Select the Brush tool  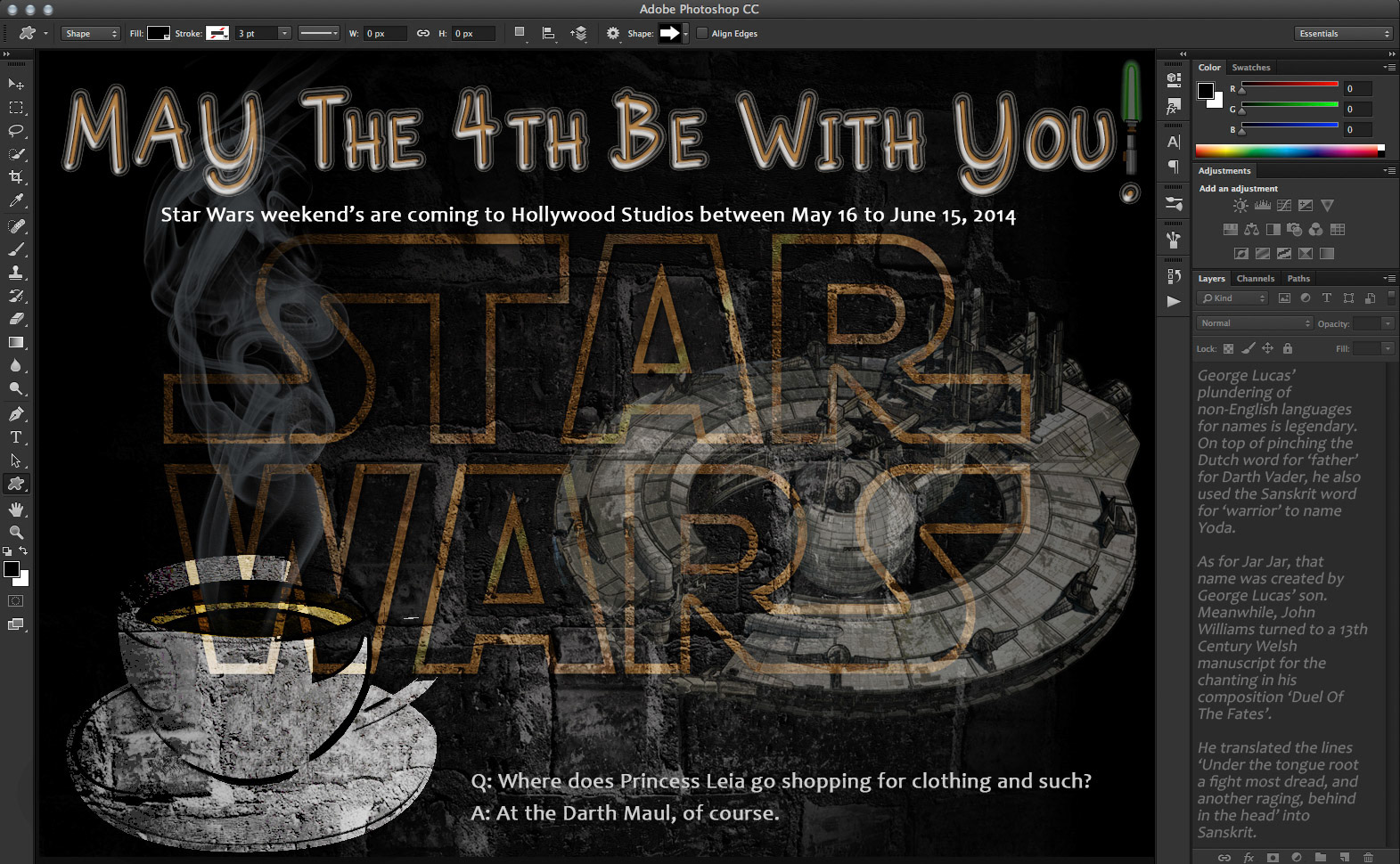(x=16, y=249)
